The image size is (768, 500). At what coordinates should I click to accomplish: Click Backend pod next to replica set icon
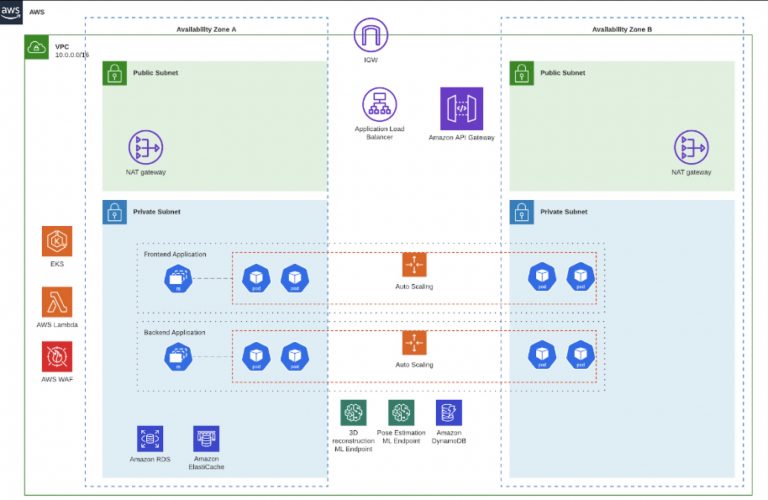pos(256,356)
